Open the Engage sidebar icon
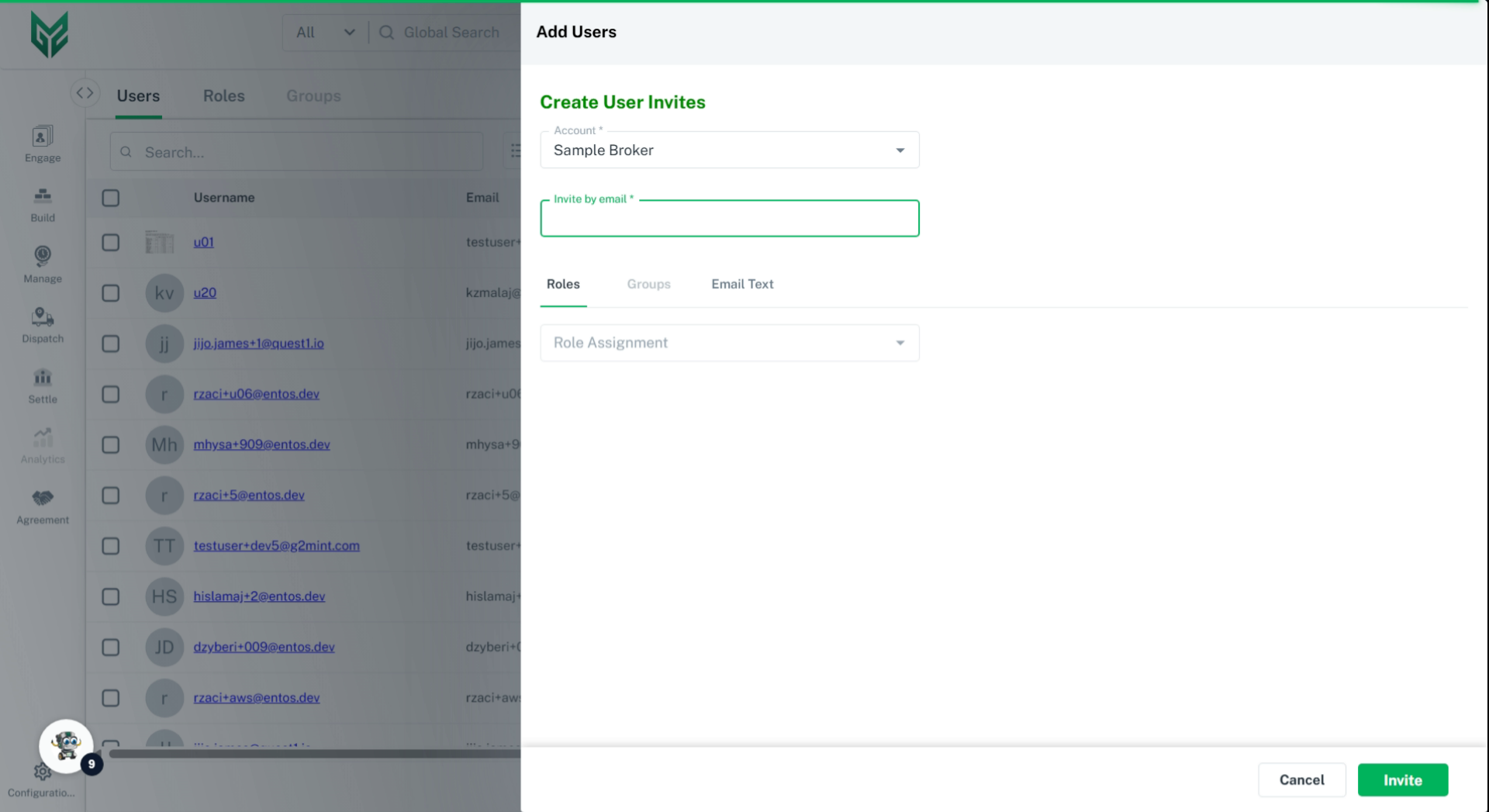The width and height of the screenshot is (1489, 812). (43, 137)
